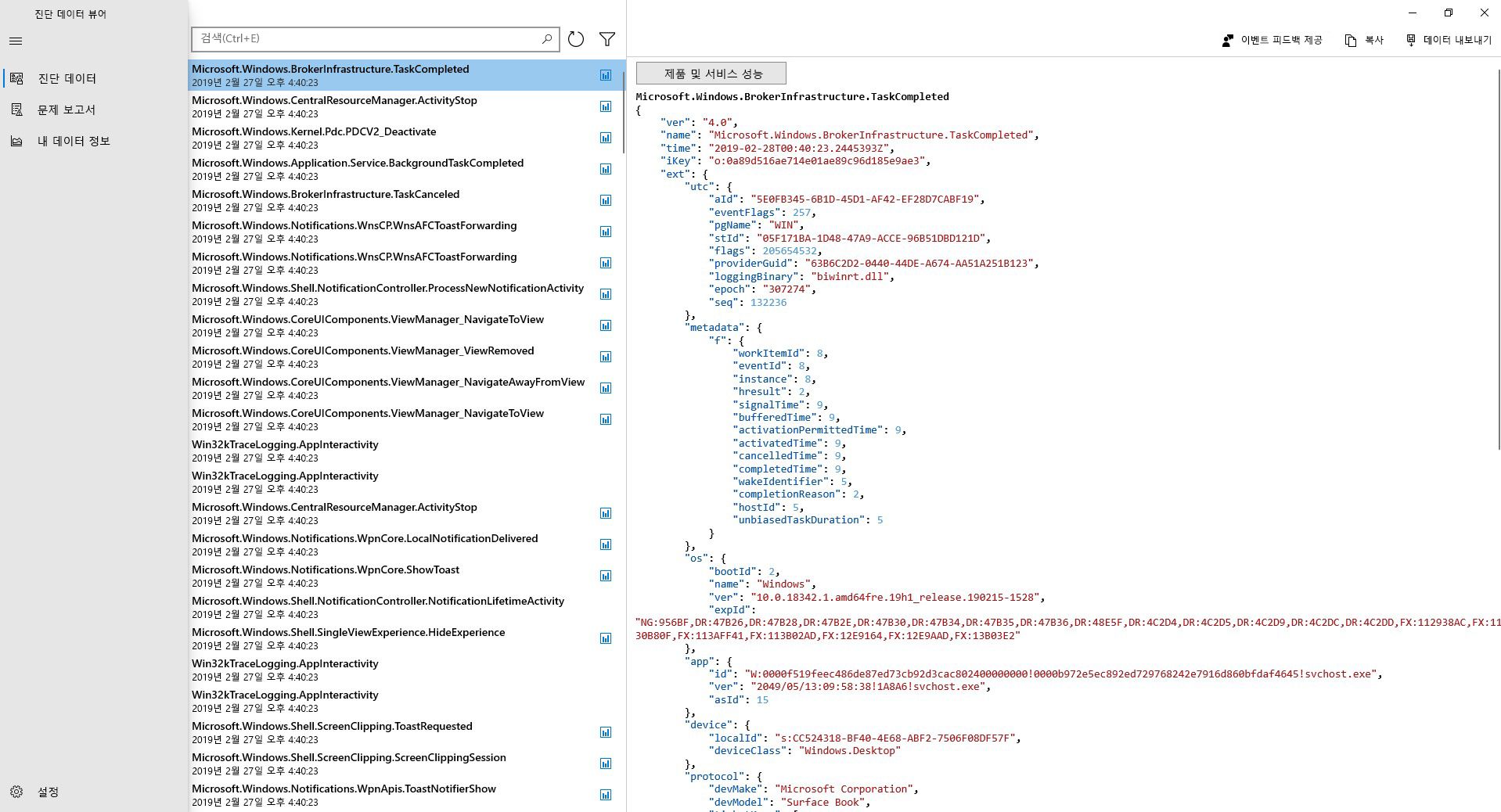Select Microsoft.Windows.Kernel.Pdc.PDCV2_Deactivate event
The width and height of the screenshot is (1501, 812).
click(405, 138)
